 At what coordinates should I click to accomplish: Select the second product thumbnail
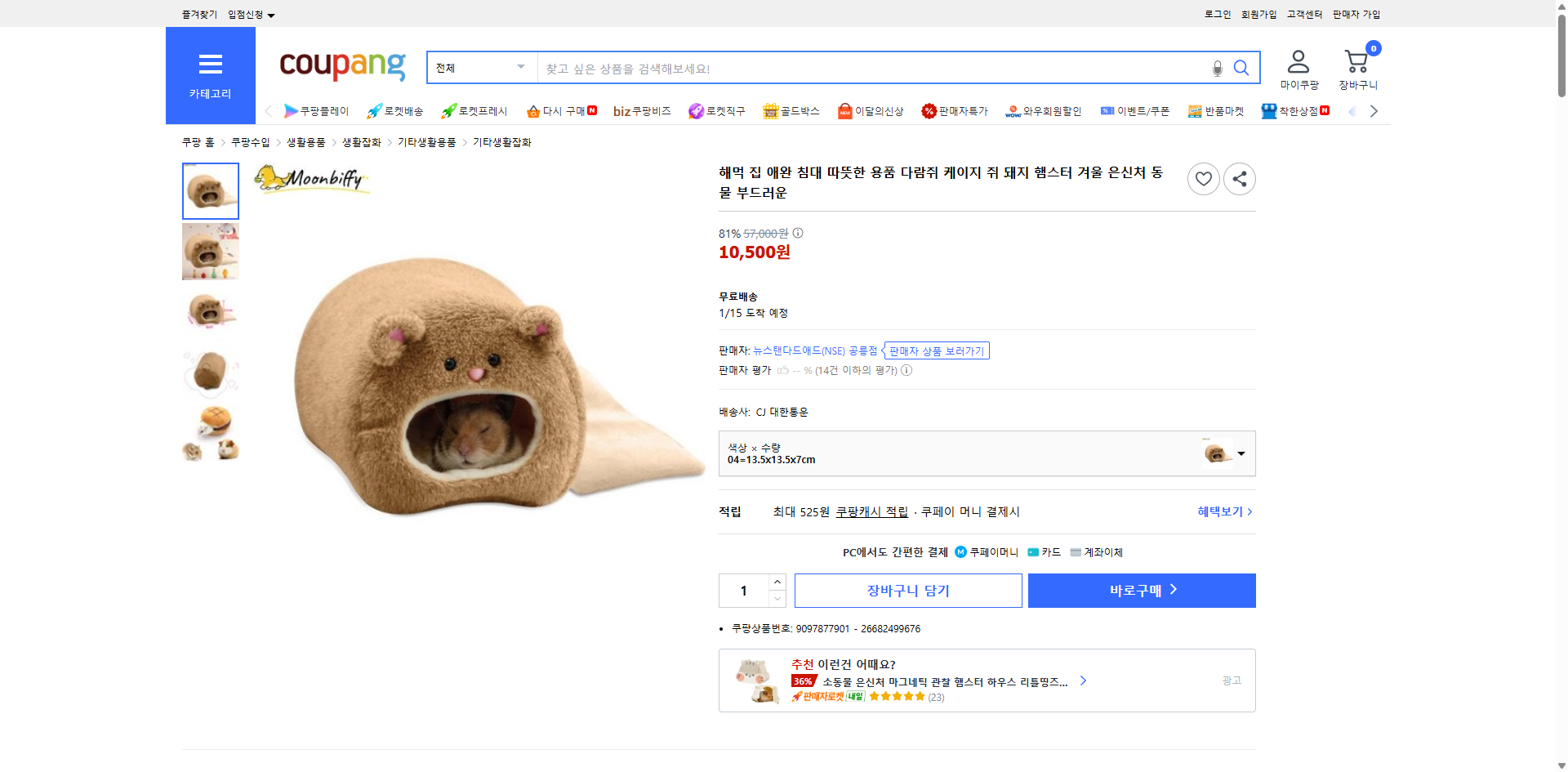[x=210, y=251]
